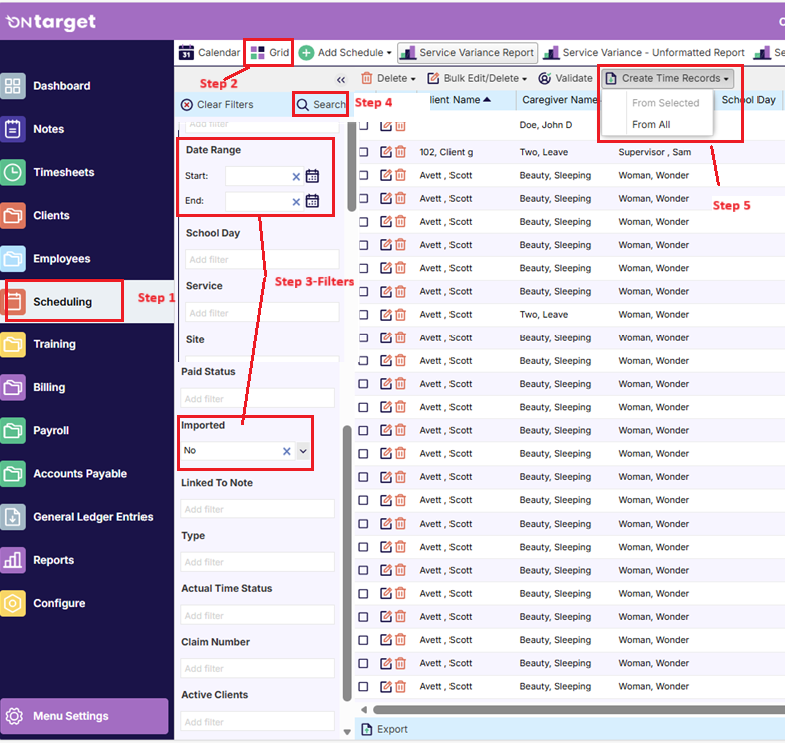Check the Avett, Scott Two, Leave row checkbox

[363, 315]
